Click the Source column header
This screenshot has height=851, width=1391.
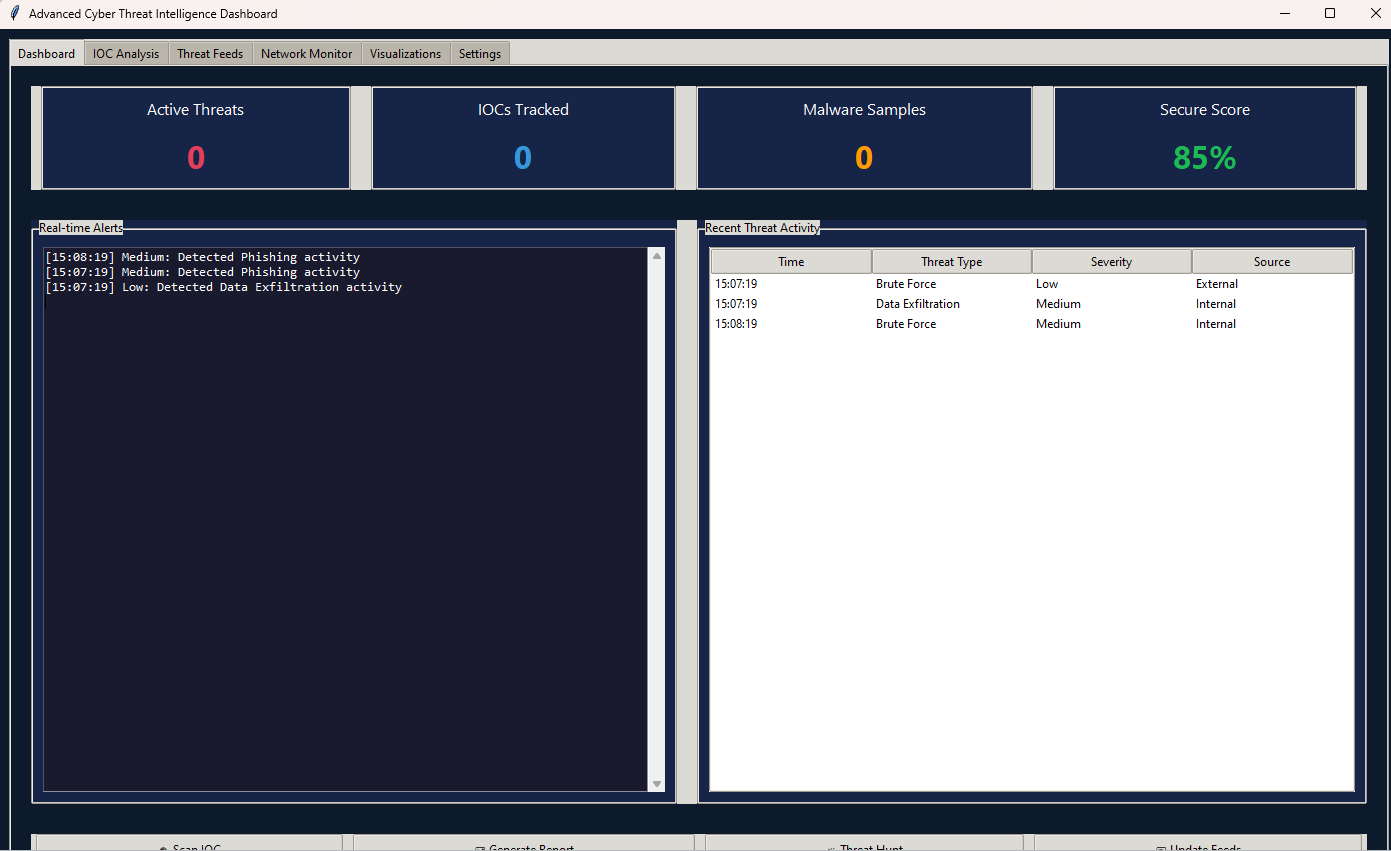(x=1271, y=262)
